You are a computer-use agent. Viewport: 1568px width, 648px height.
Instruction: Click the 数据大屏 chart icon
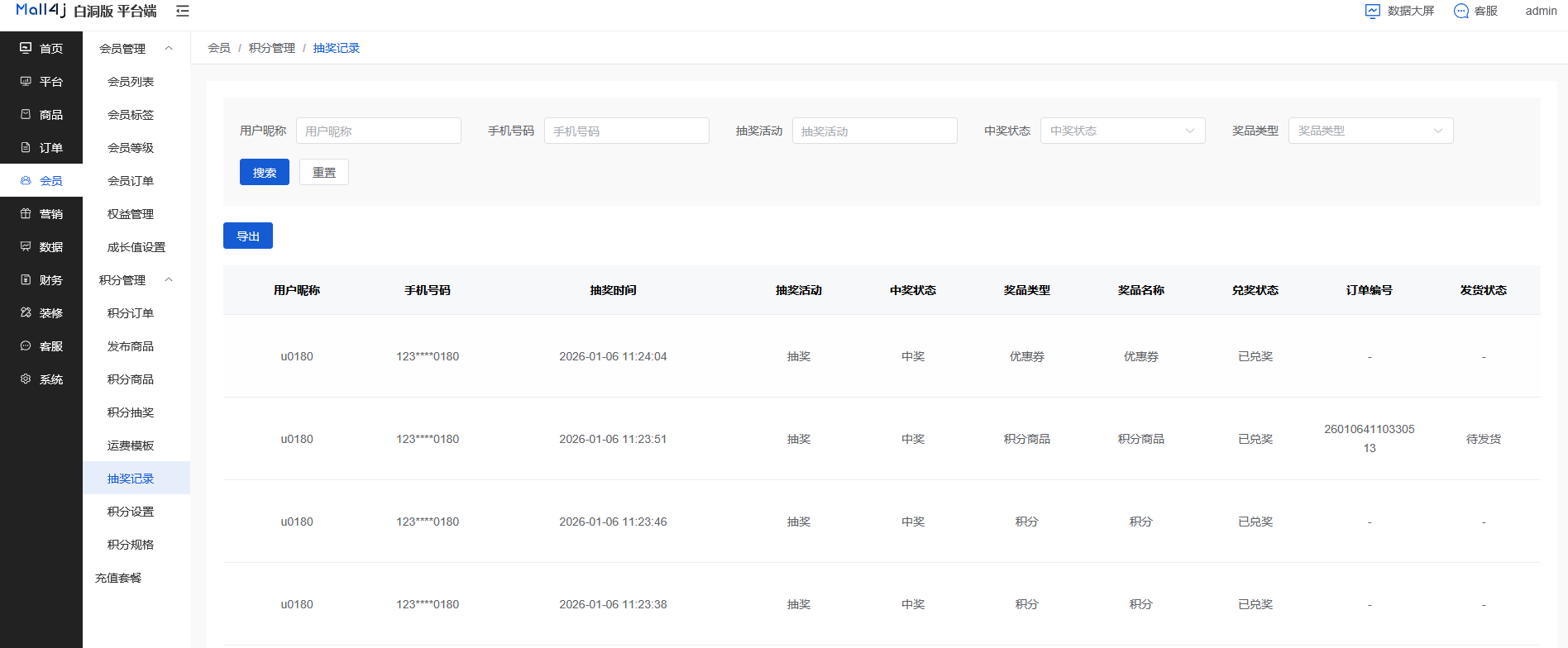pyautogui.click(x=1373, y=11)
